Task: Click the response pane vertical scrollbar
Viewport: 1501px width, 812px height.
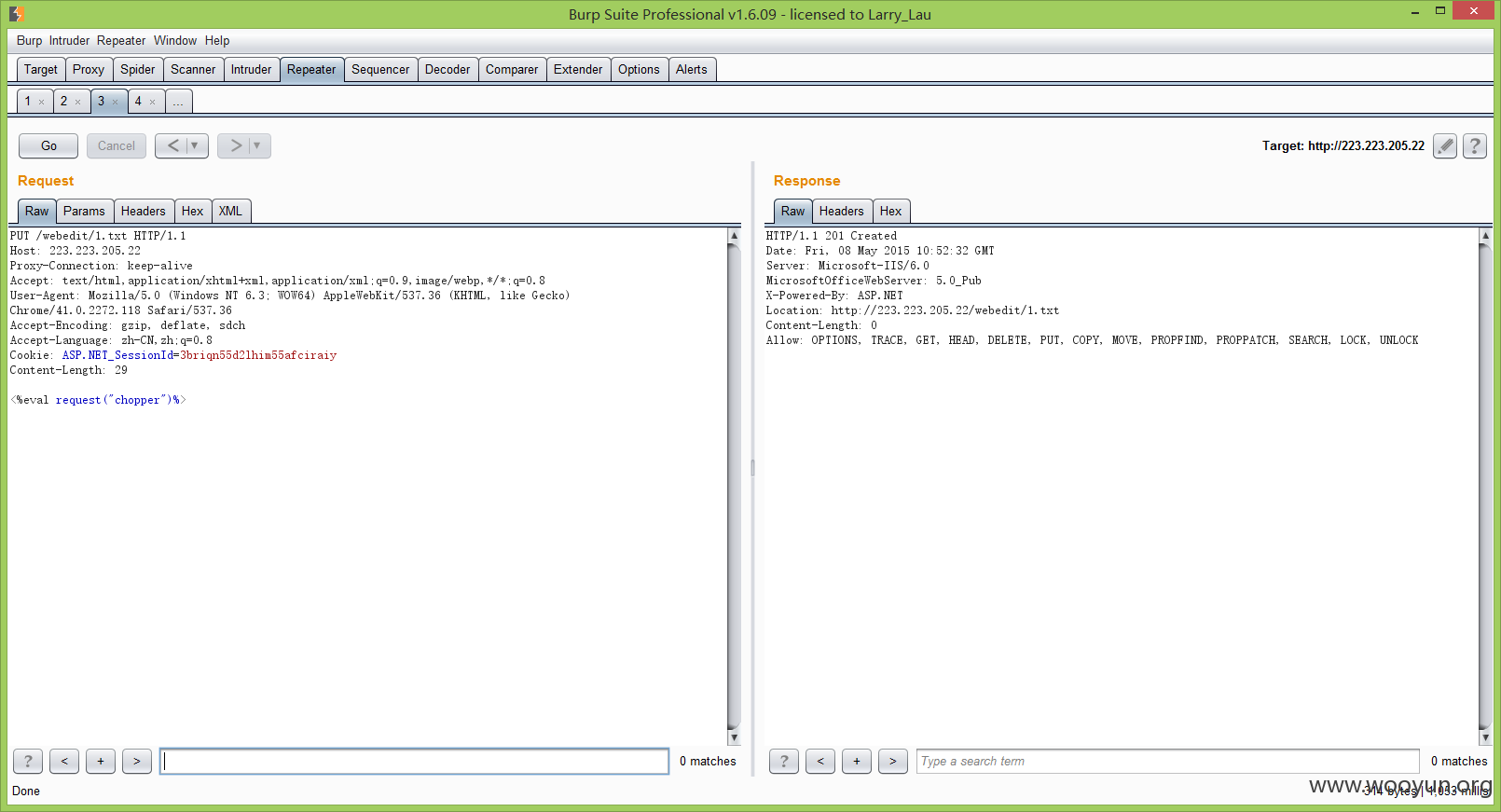Action: point(1485,486)
